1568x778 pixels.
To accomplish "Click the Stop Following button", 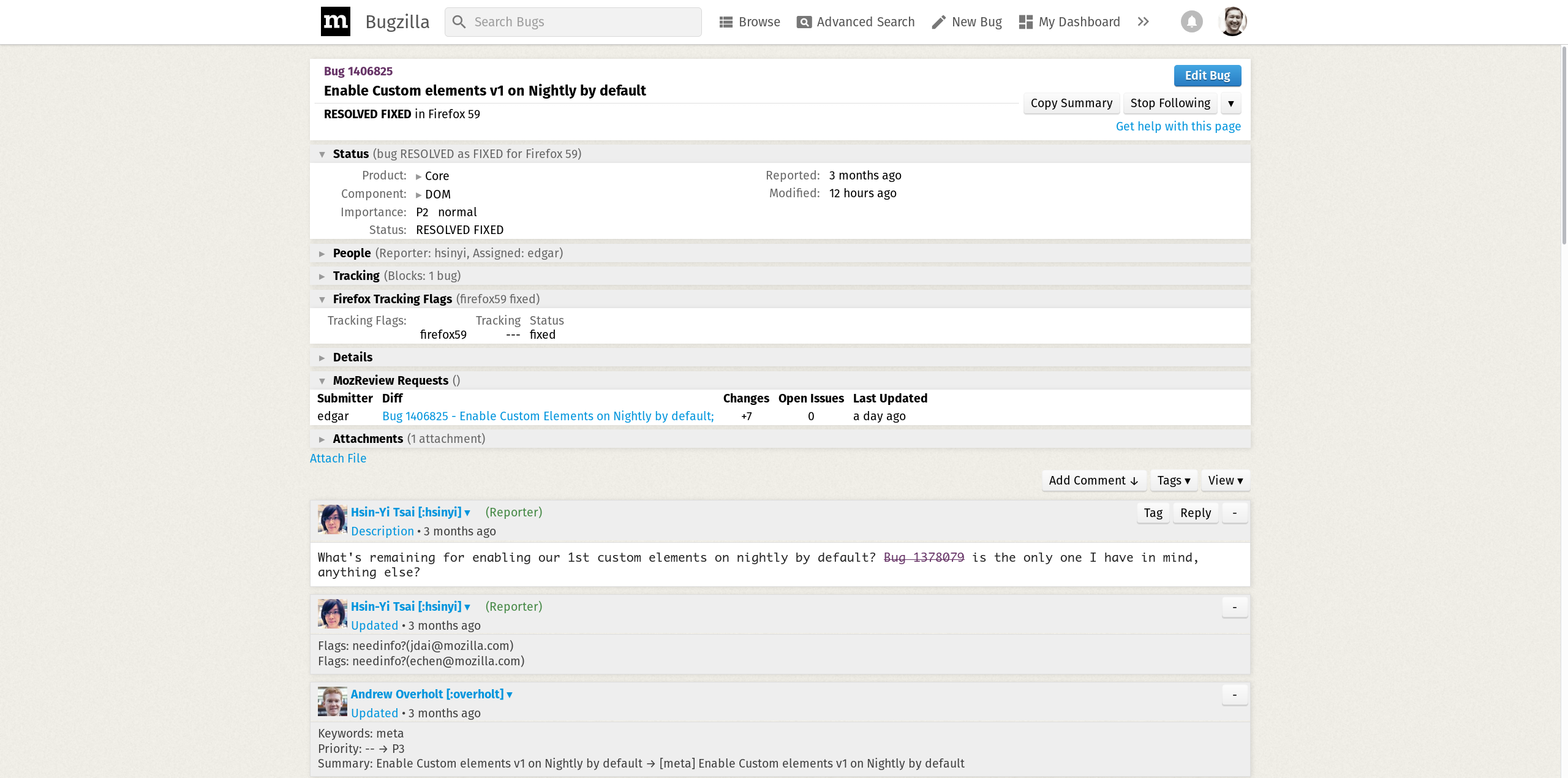I will point(1170,103).
